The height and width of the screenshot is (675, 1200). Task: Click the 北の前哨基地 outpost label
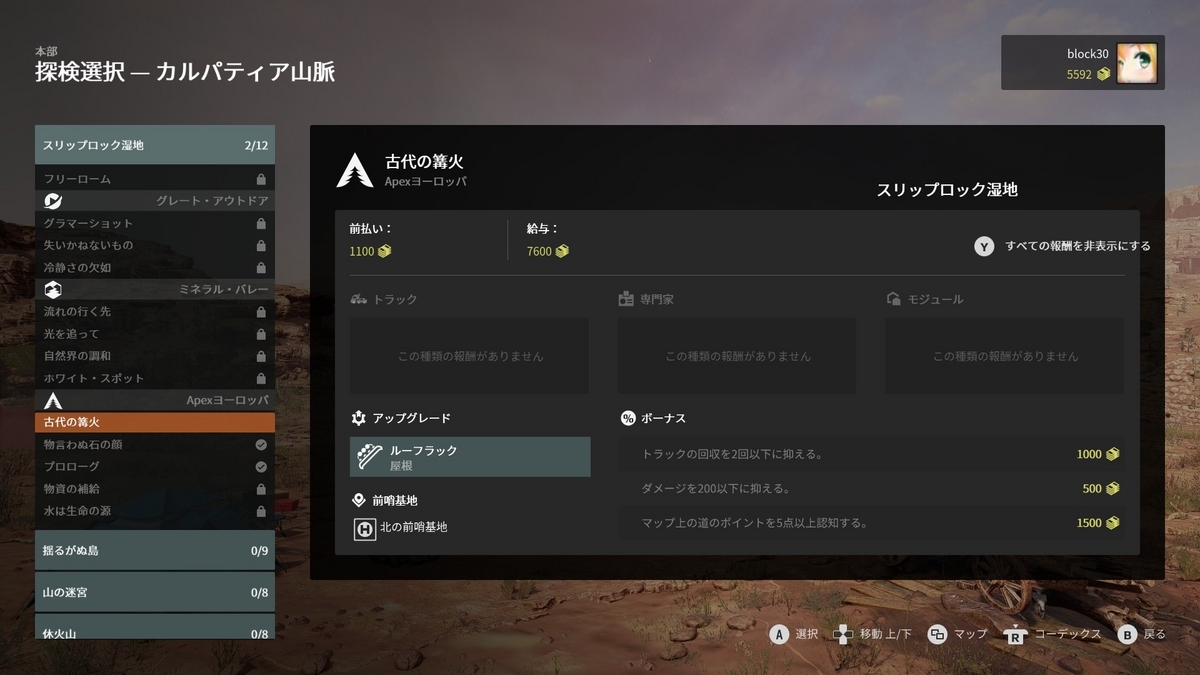click(413, 527)
